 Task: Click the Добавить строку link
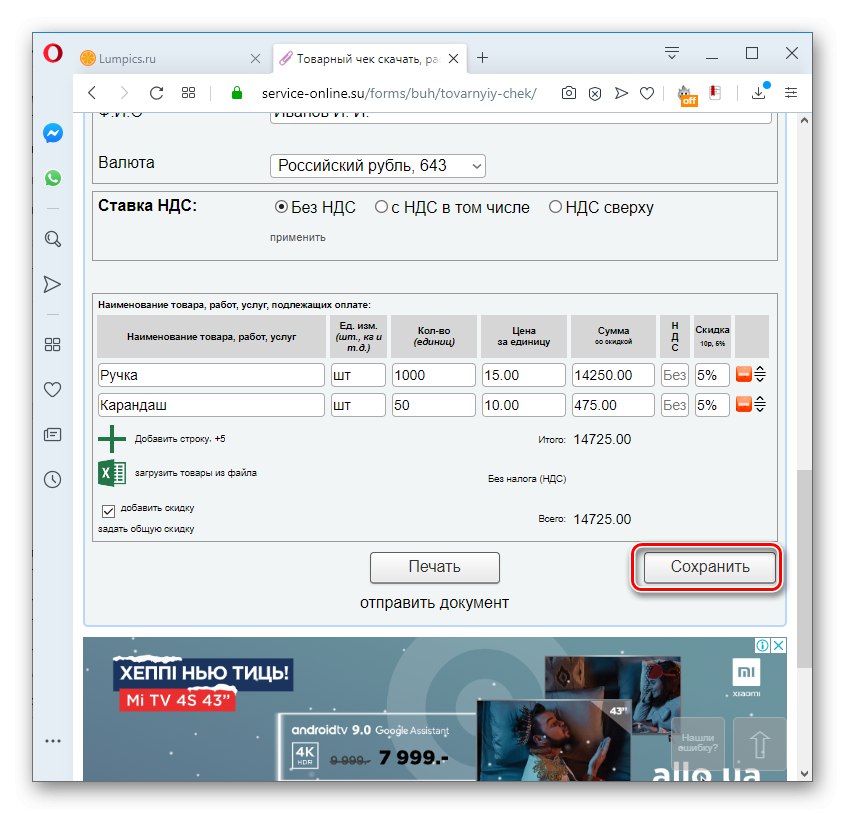click(172, 439)
